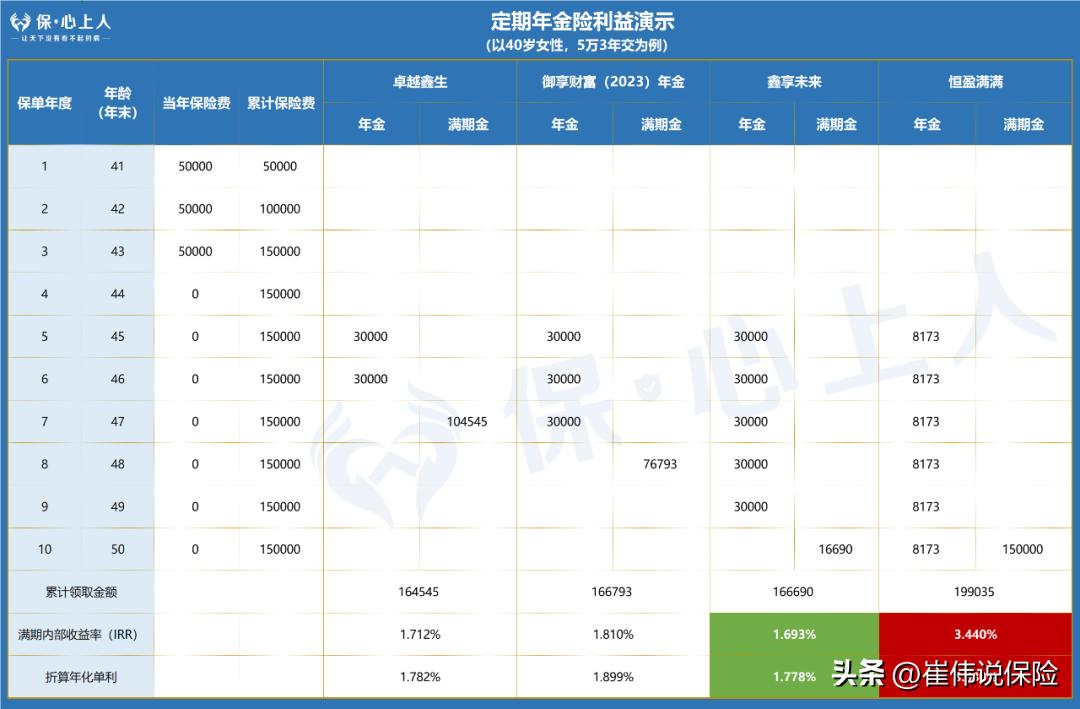1080x709 pixels.
Task: Select the age cell 45
Action: click(x=118, y=337)
